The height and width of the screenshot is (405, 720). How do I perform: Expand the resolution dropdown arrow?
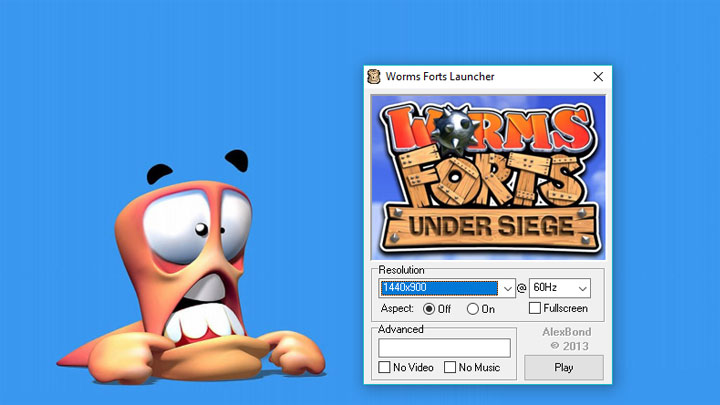pyautogui.click(x=507, y=289)
